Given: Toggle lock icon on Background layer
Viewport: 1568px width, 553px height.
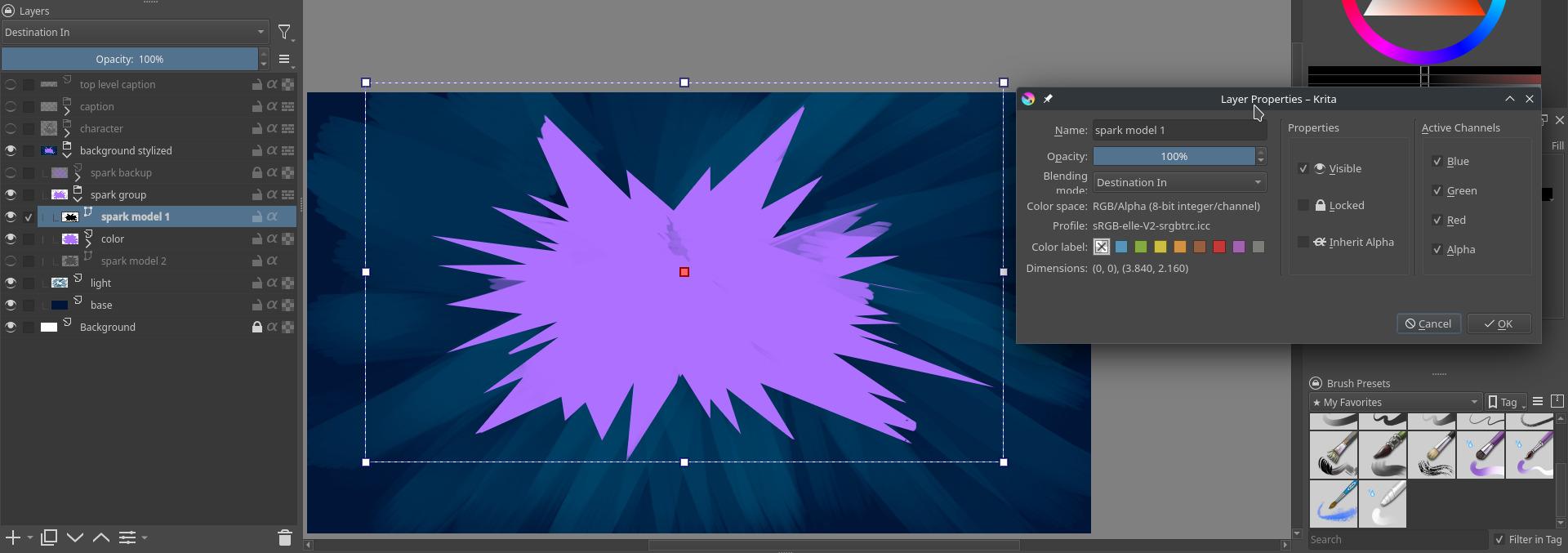Looking at the screenshot, I should (257, 327).
